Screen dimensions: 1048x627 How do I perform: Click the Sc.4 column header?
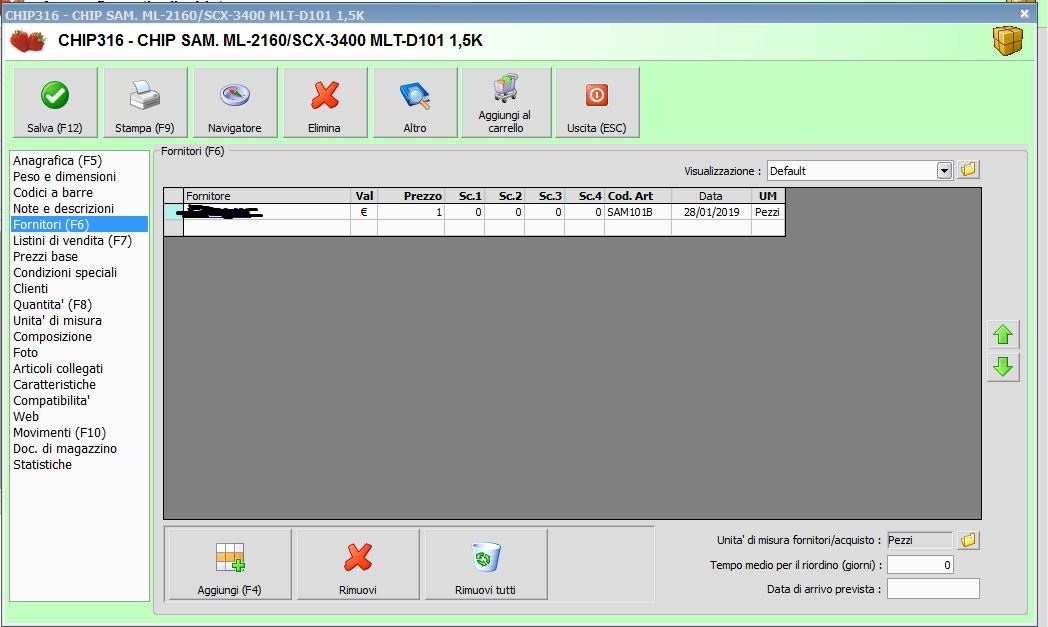[x=585, y=196]
